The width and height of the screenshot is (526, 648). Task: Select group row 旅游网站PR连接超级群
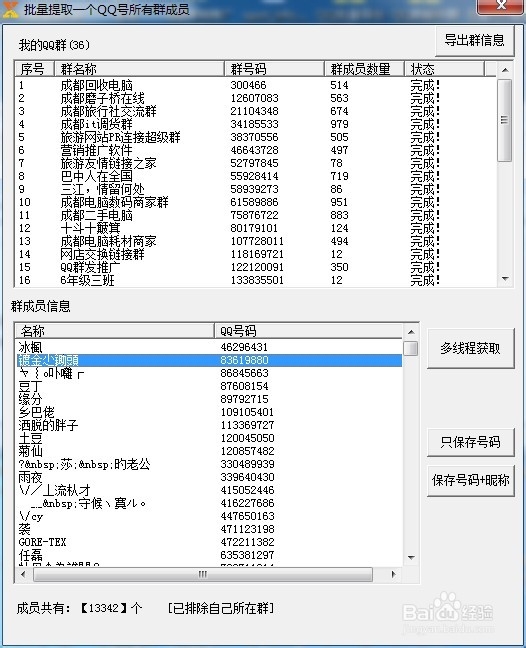(x=255, y=137)
